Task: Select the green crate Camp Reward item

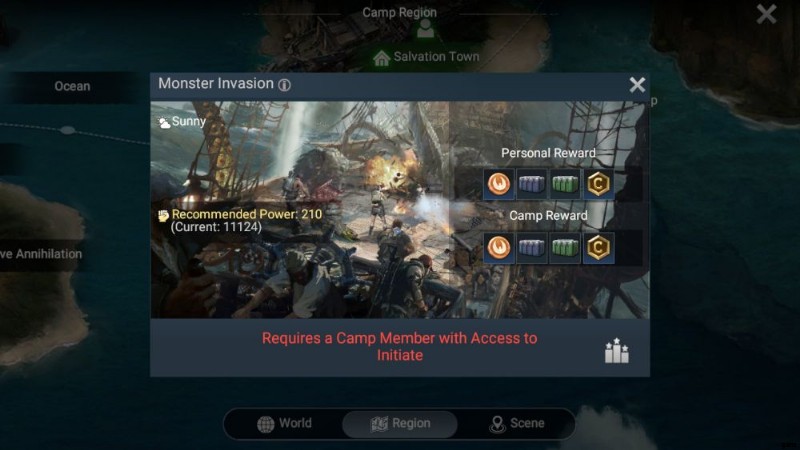Action: pyautogui.click(x=565, y=248)
